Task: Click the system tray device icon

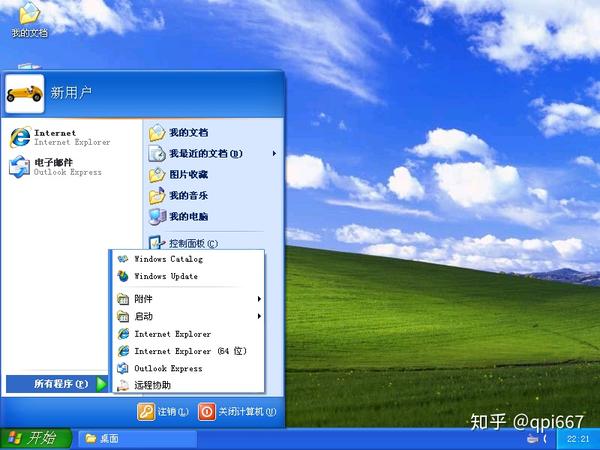Action: [x=532, y=439]
